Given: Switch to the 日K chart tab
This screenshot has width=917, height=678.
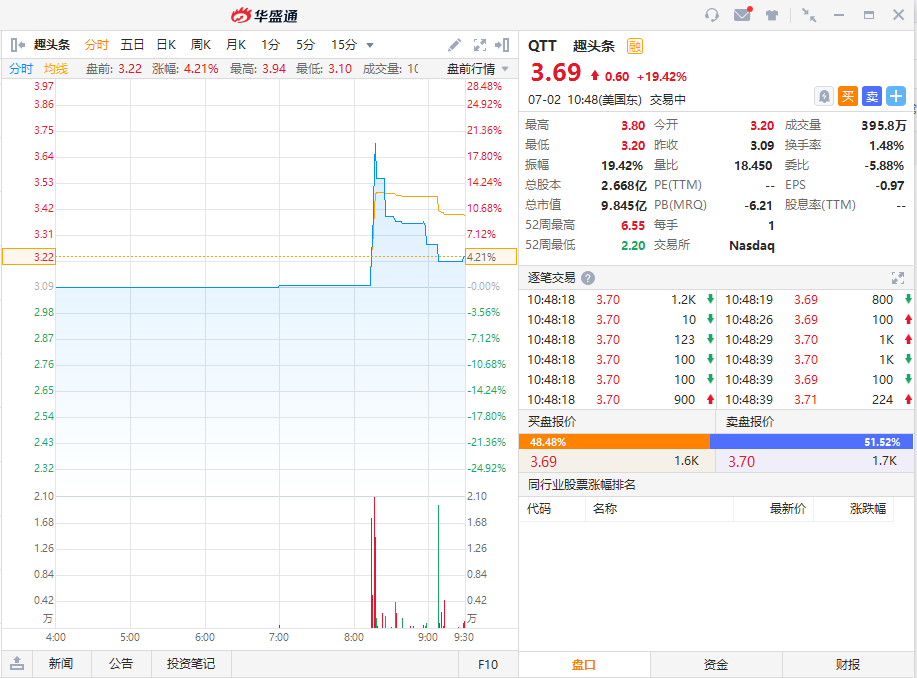Looking at the screenshot, I should coord(166,45).
